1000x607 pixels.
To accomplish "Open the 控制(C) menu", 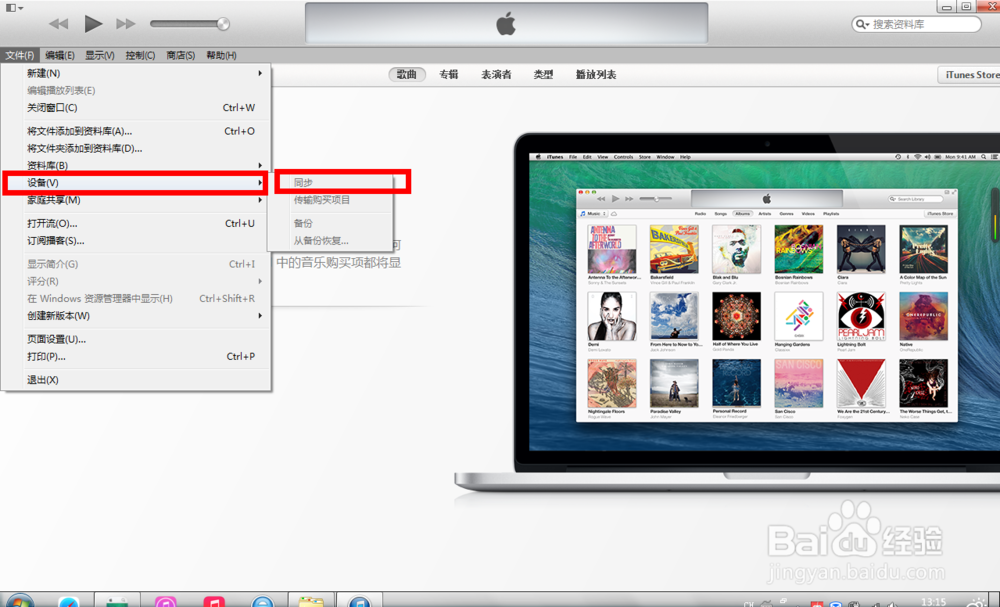I will tap(140, 55).
